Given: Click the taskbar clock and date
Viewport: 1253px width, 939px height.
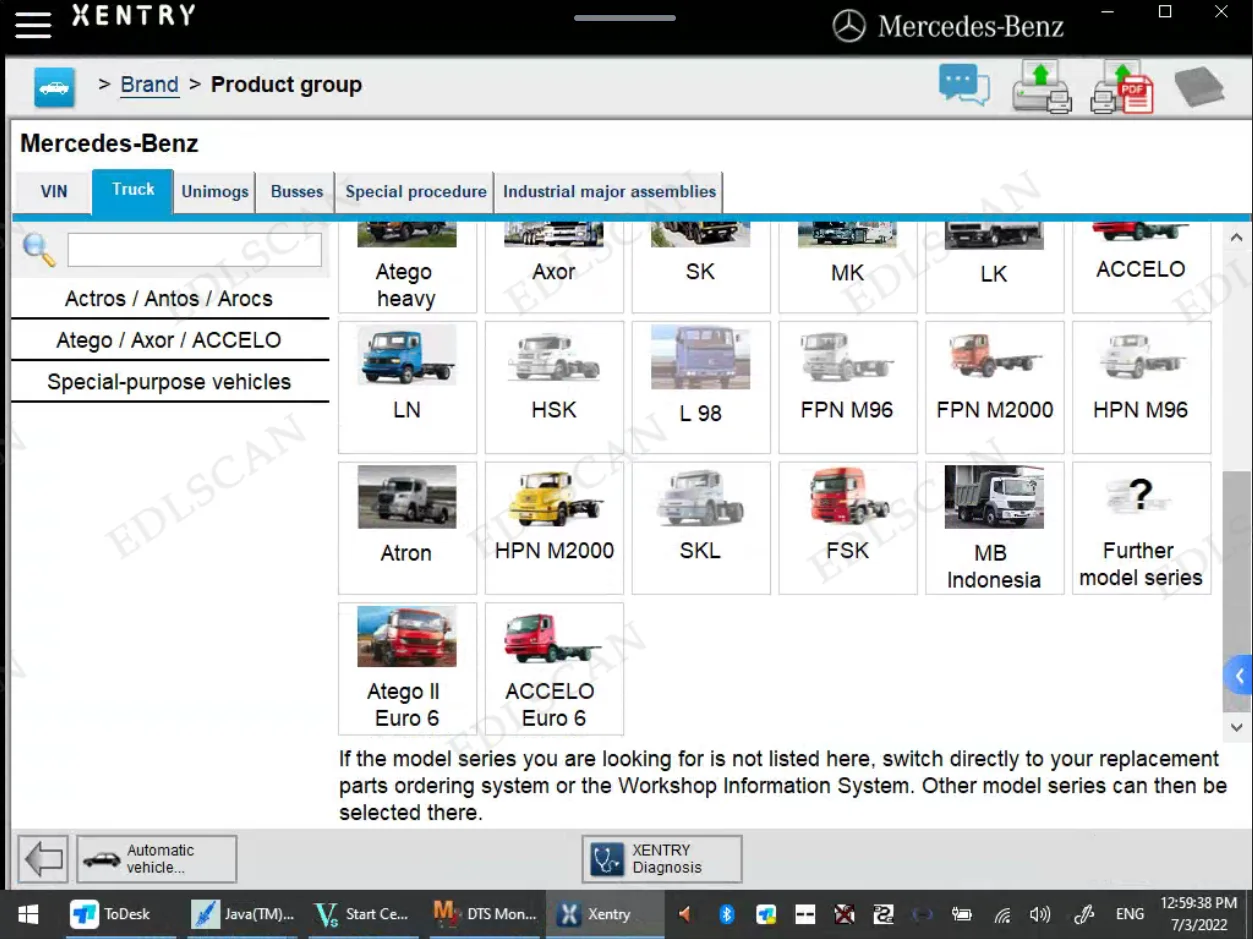Looking at the screenshot, I should coord(1199,914).
